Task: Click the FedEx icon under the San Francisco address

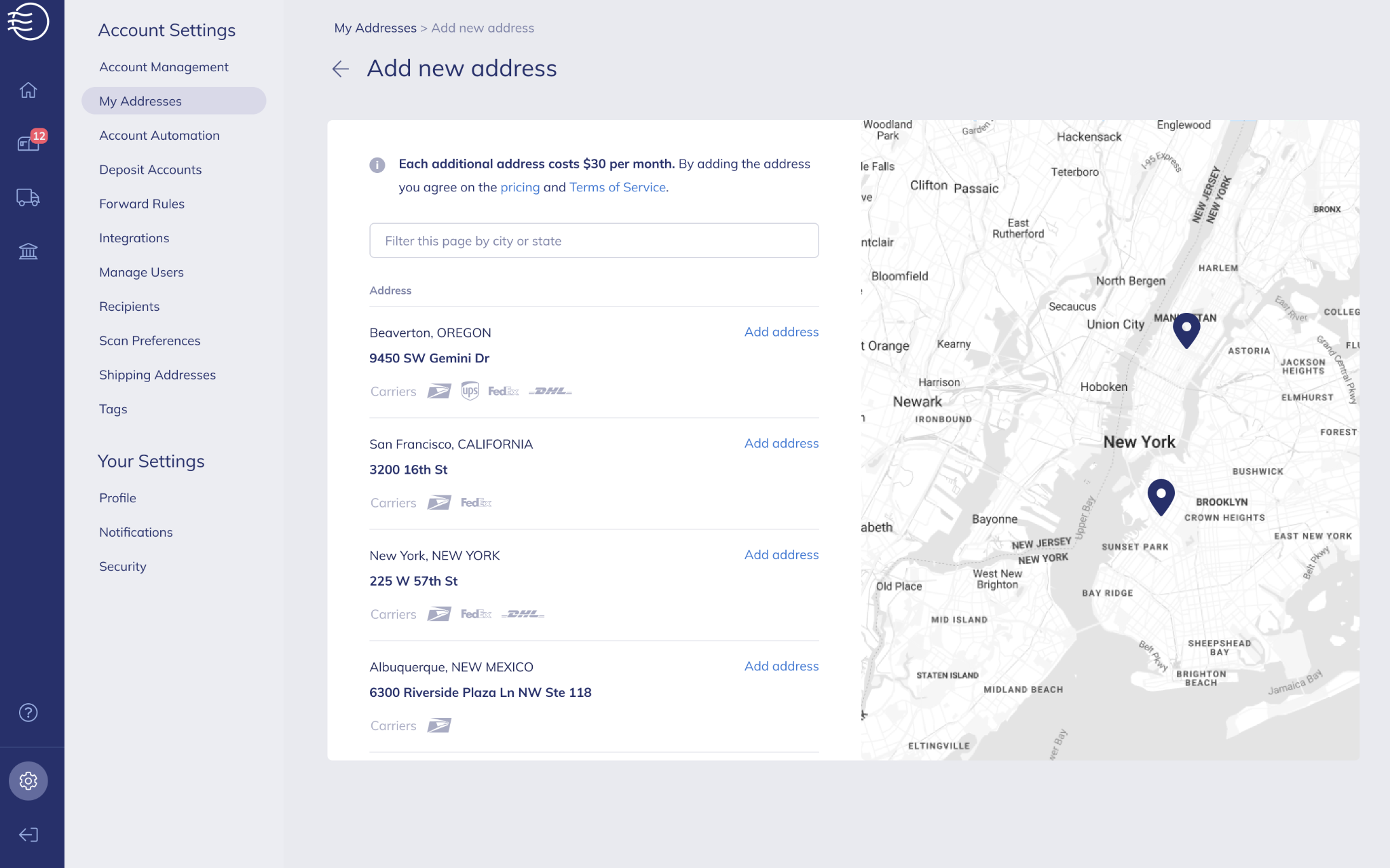Action: click(477, 502)
